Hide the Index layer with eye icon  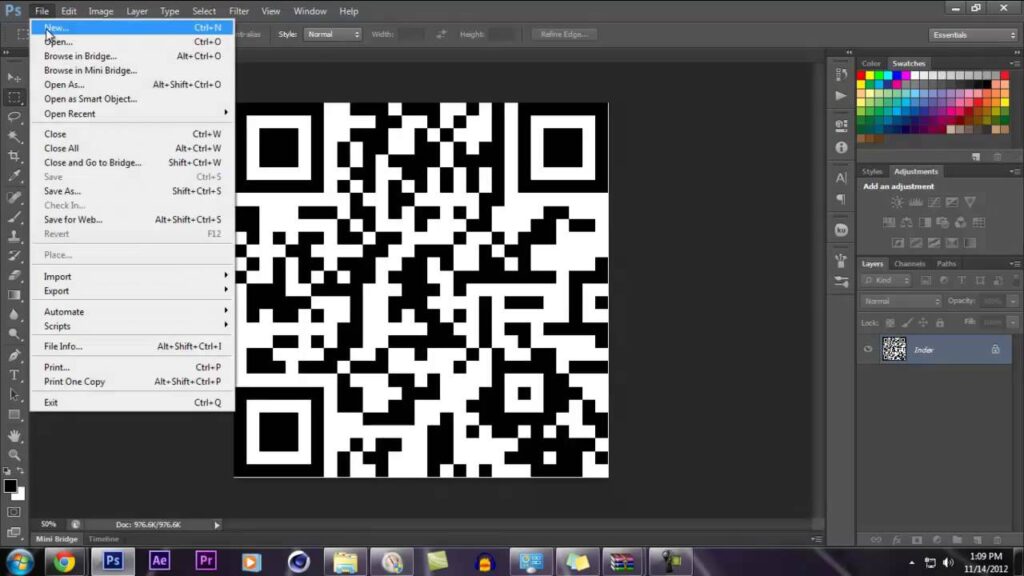pos(868,349)
